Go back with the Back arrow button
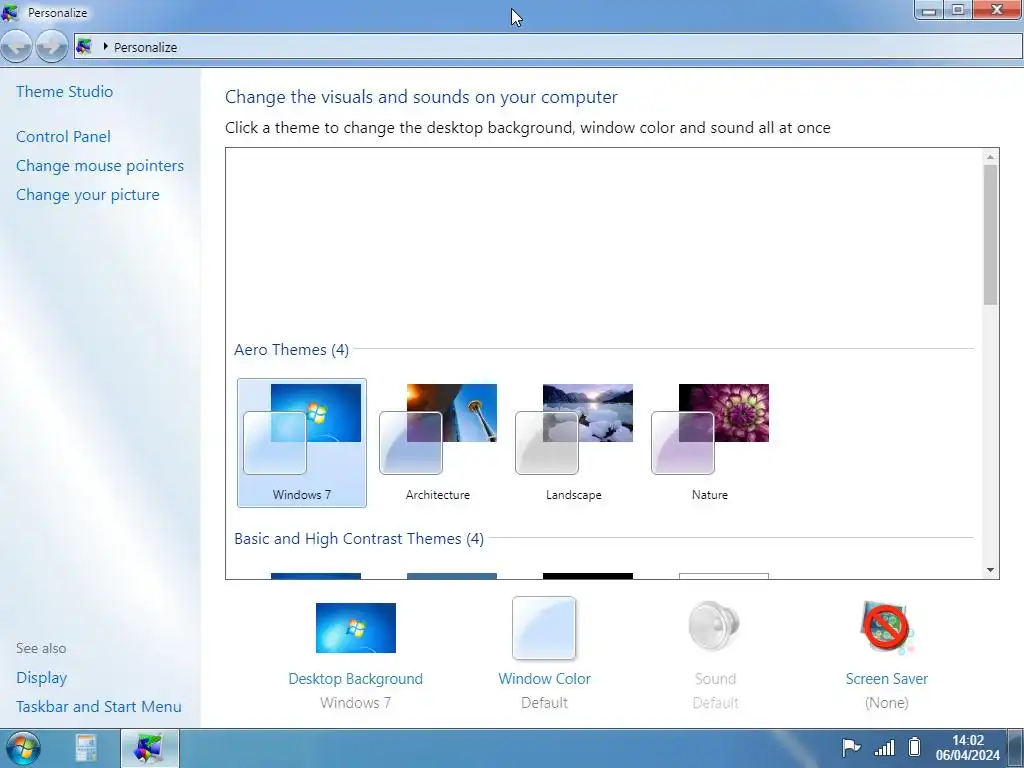 (16, 46)
